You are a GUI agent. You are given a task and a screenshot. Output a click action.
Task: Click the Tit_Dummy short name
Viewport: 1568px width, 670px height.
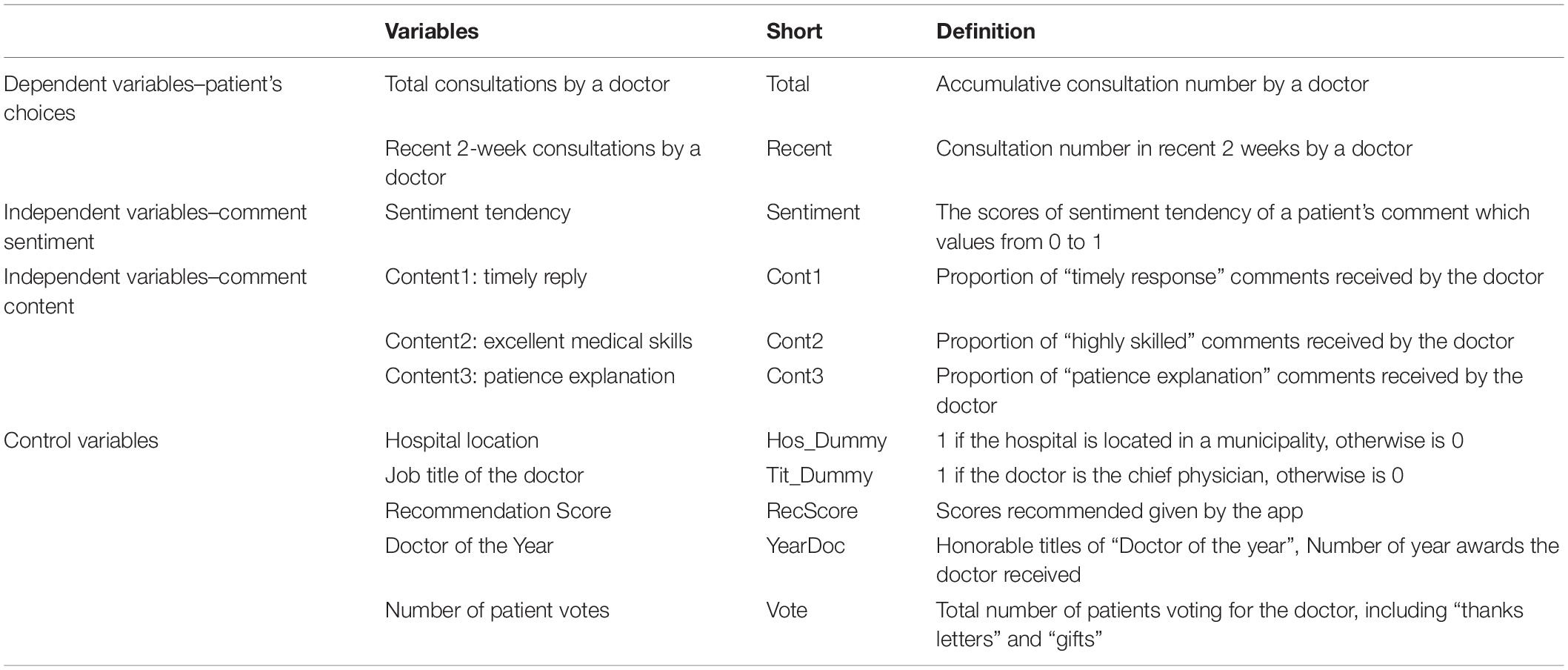pos(819,475)
